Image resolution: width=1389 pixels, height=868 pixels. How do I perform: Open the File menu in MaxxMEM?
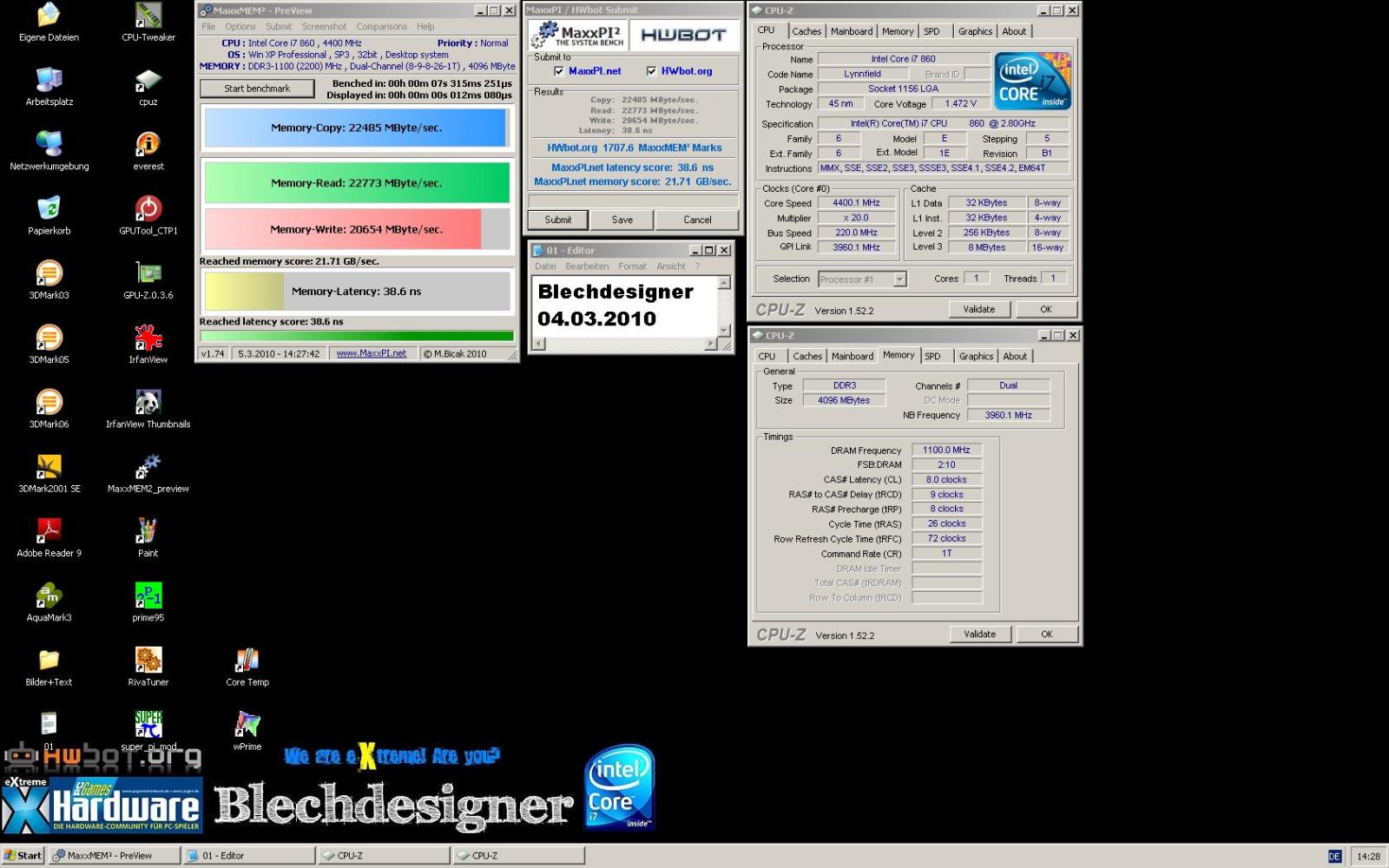pos(208,27)
